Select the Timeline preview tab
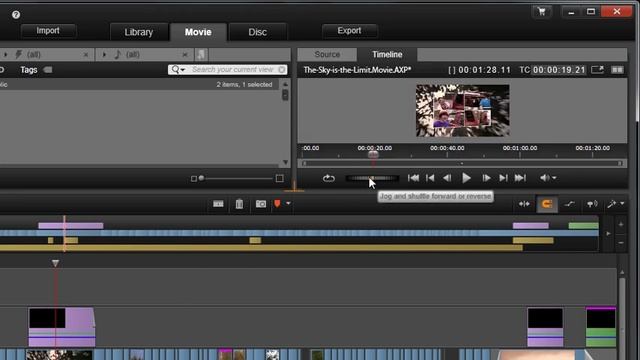Screen dimensions: 640x360 387,54
